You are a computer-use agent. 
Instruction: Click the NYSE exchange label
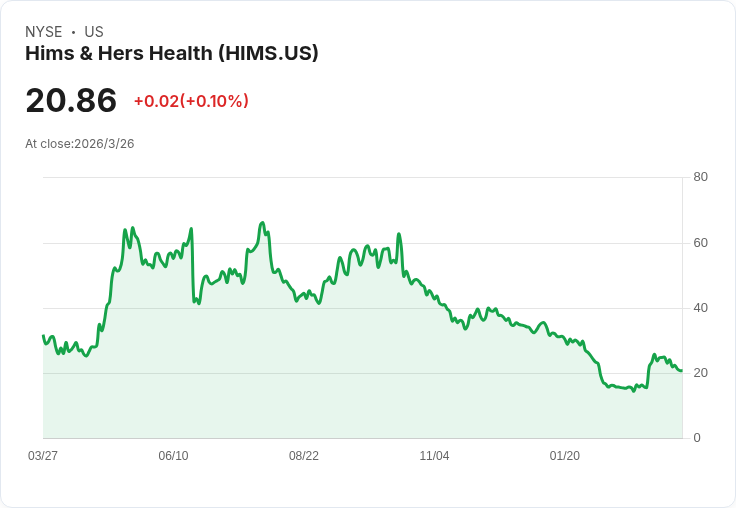pos(44,32)
